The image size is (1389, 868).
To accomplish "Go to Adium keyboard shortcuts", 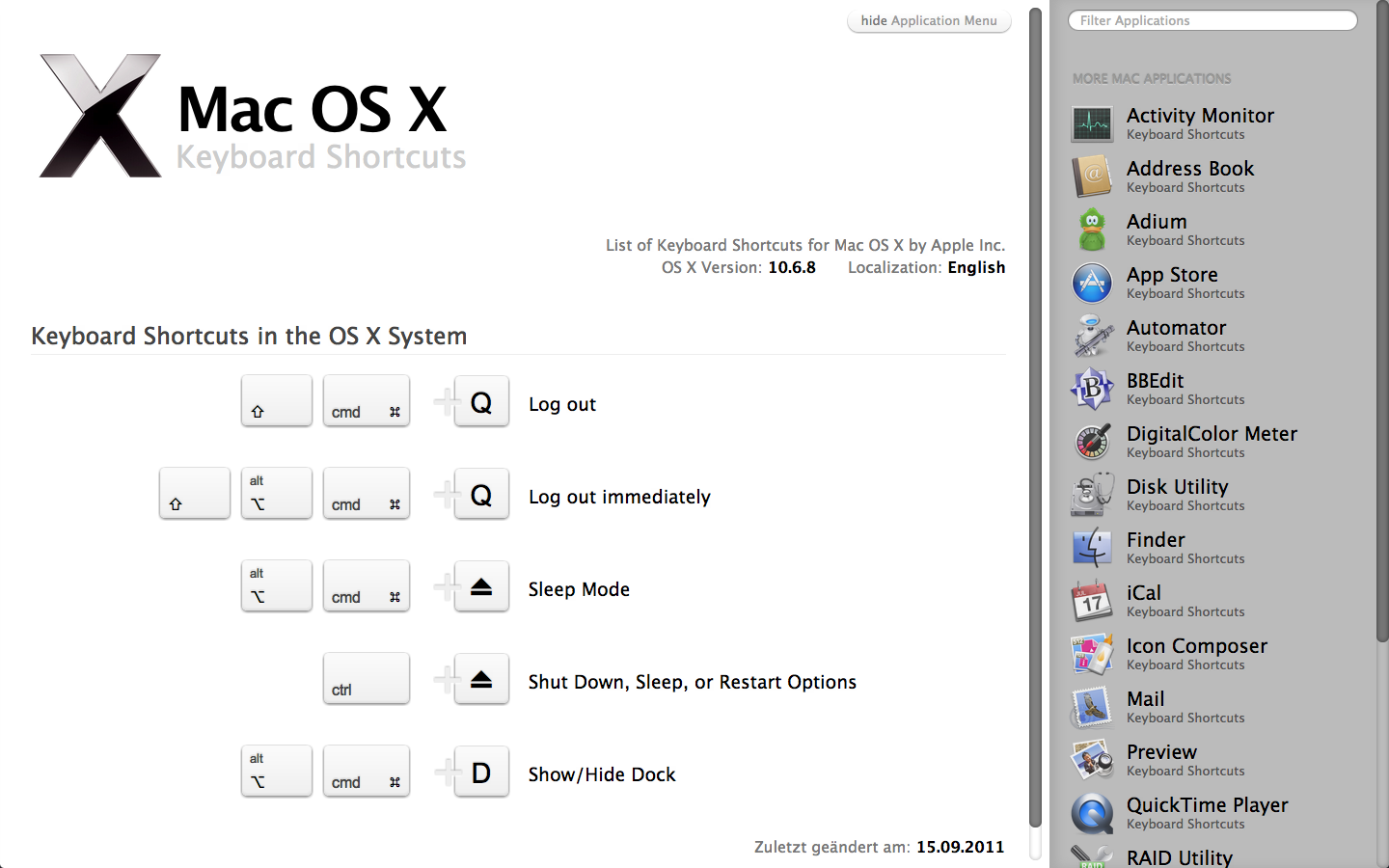I will click(1185, 230).
